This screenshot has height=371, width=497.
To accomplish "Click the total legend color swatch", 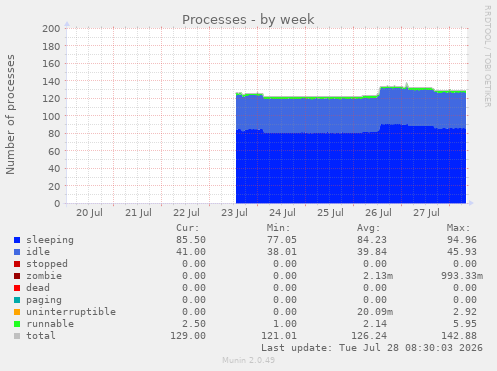I will pyautogui.click(x=17, y=336).
